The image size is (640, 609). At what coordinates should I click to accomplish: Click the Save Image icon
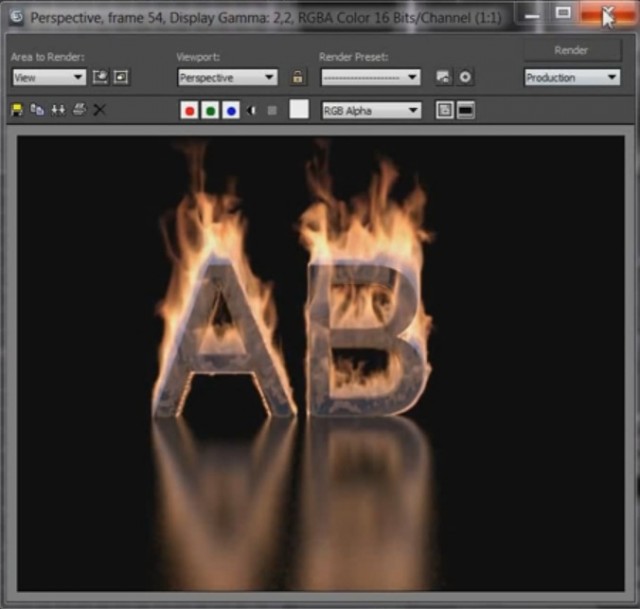(x=17, y=110)
